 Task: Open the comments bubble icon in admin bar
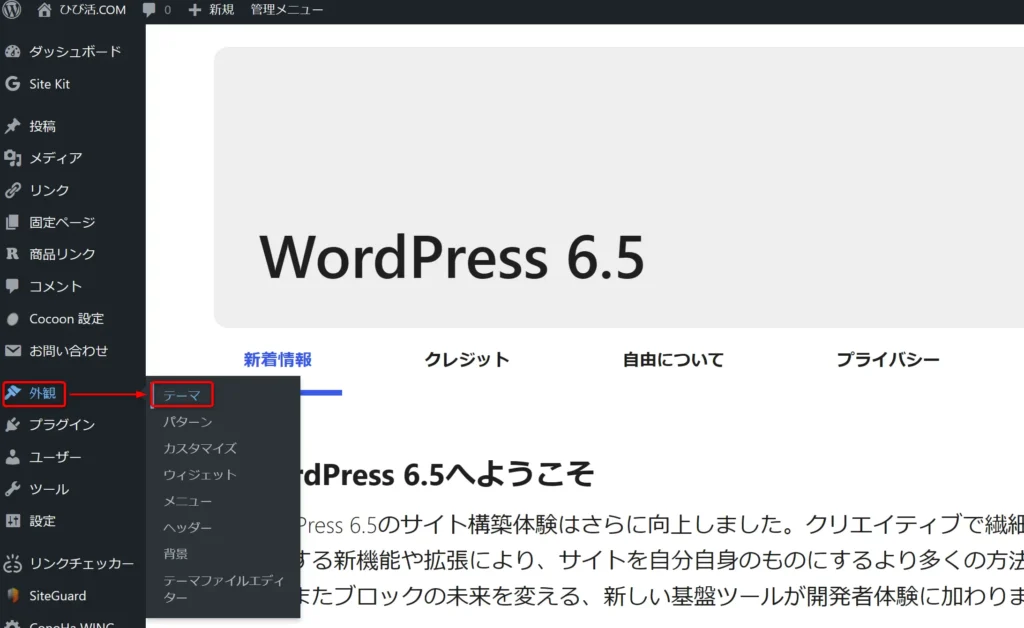[150, 10]
